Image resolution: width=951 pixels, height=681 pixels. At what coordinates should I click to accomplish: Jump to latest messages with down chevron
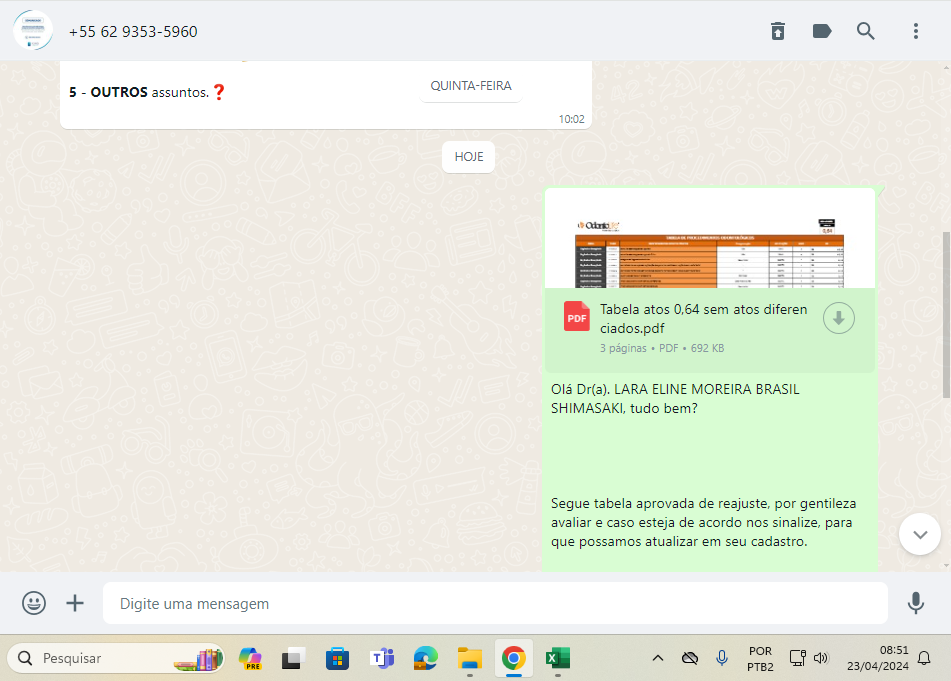[x=919, y=534]
